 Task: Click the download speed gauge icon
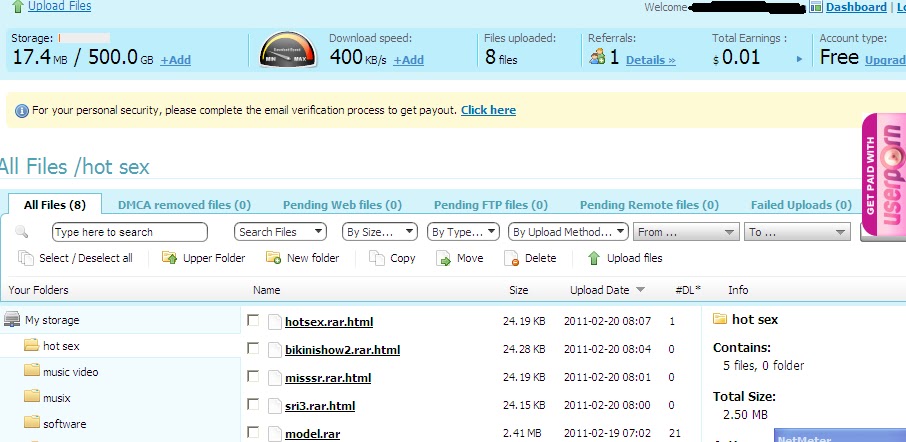point(288,49)
